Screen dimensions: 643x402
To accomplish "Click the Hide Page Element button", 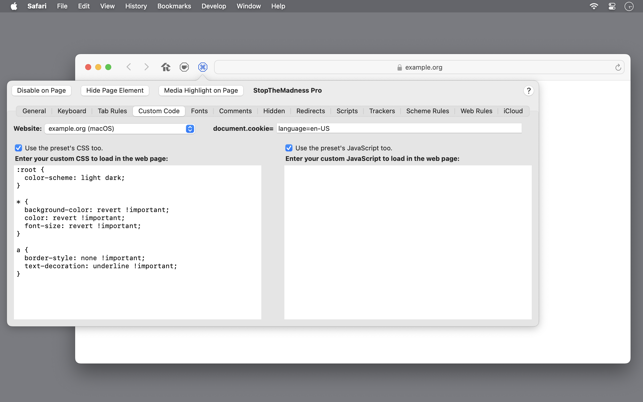I will click(x=115, y=90).
